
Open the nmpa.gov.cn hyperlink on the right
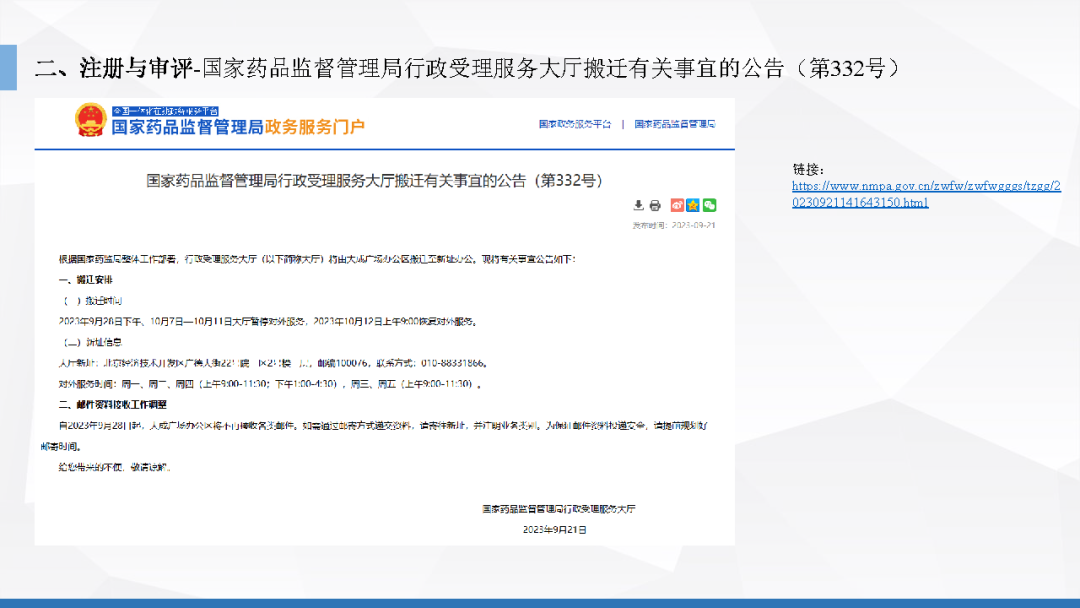(926, 194)
